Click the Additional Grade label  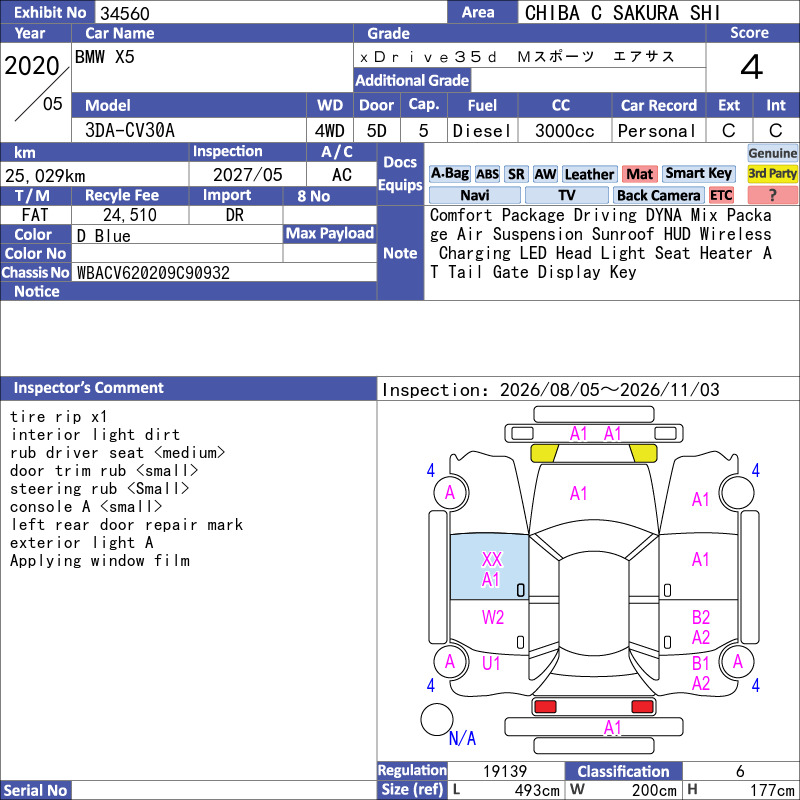click(412, 81)
